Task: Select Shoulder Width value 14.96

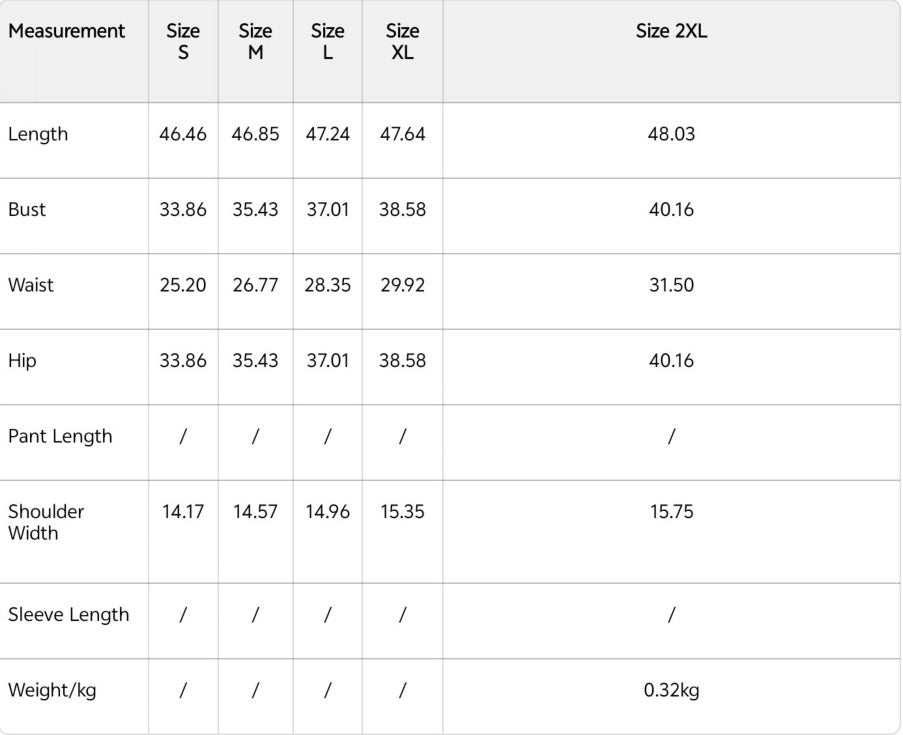Action: tap(327, 512)
